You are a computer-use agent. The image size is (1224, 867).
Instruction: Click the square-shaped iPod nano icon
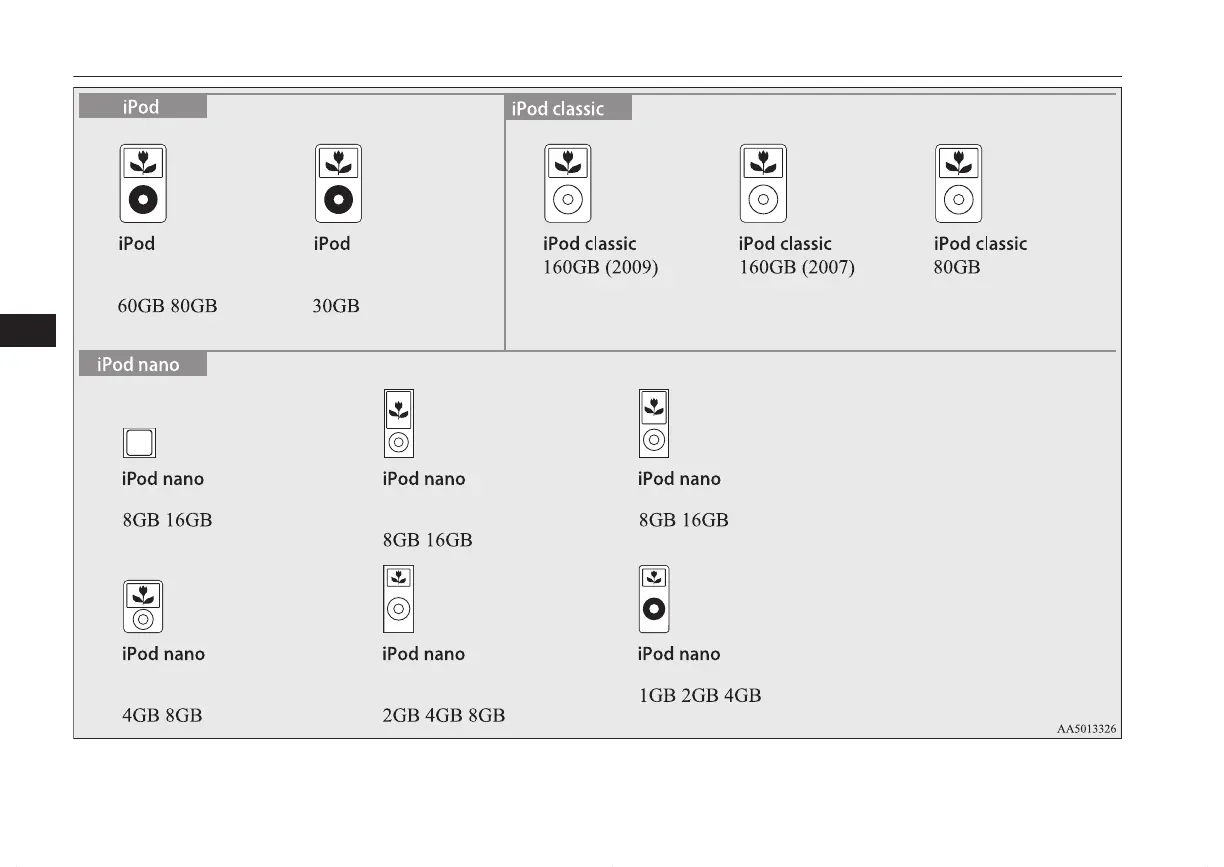click(140, 443)
